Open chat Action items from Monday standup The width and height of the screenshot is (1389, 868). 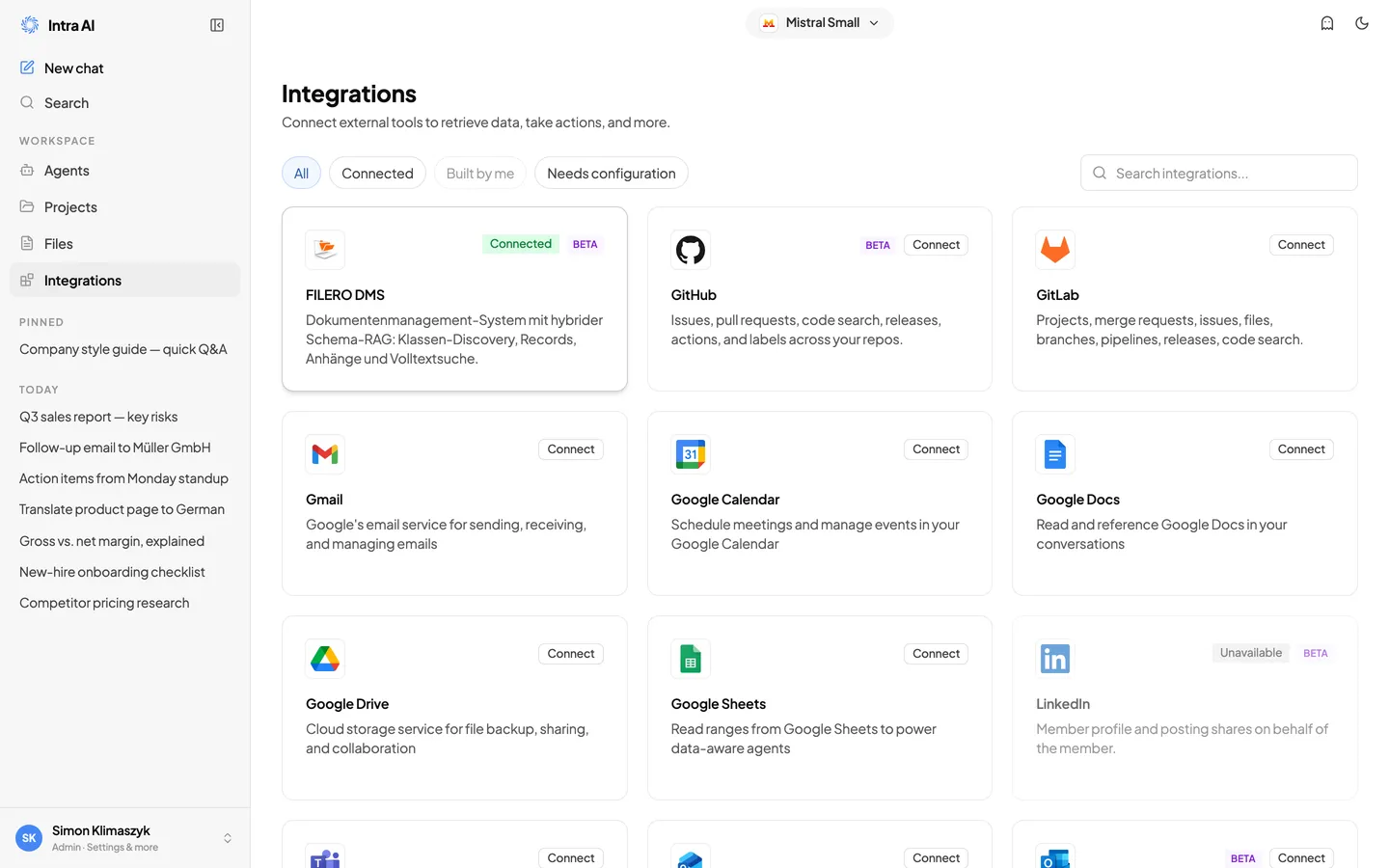pyautogui.click(x=124, y=478)
